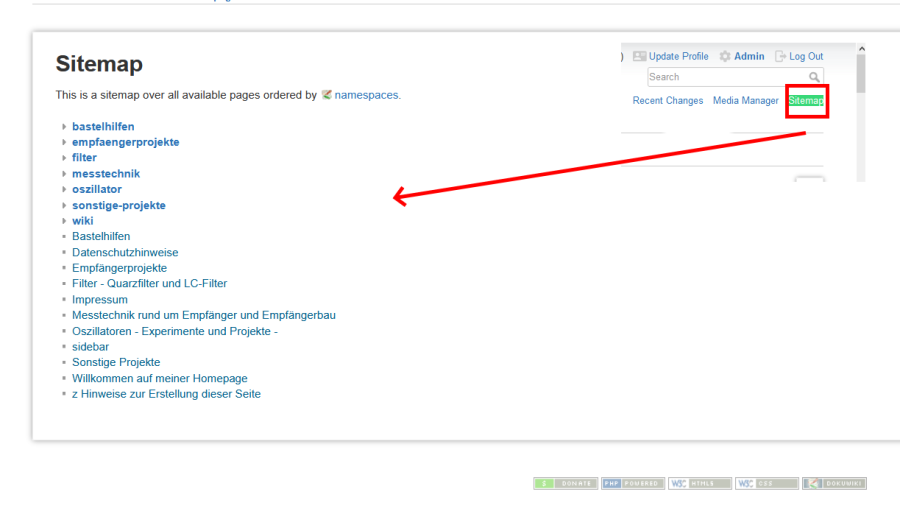The height and width of the screenshot is (514, 900).
Task: Click the DokuWiki badge in the footer
Action: coord(834,484)
